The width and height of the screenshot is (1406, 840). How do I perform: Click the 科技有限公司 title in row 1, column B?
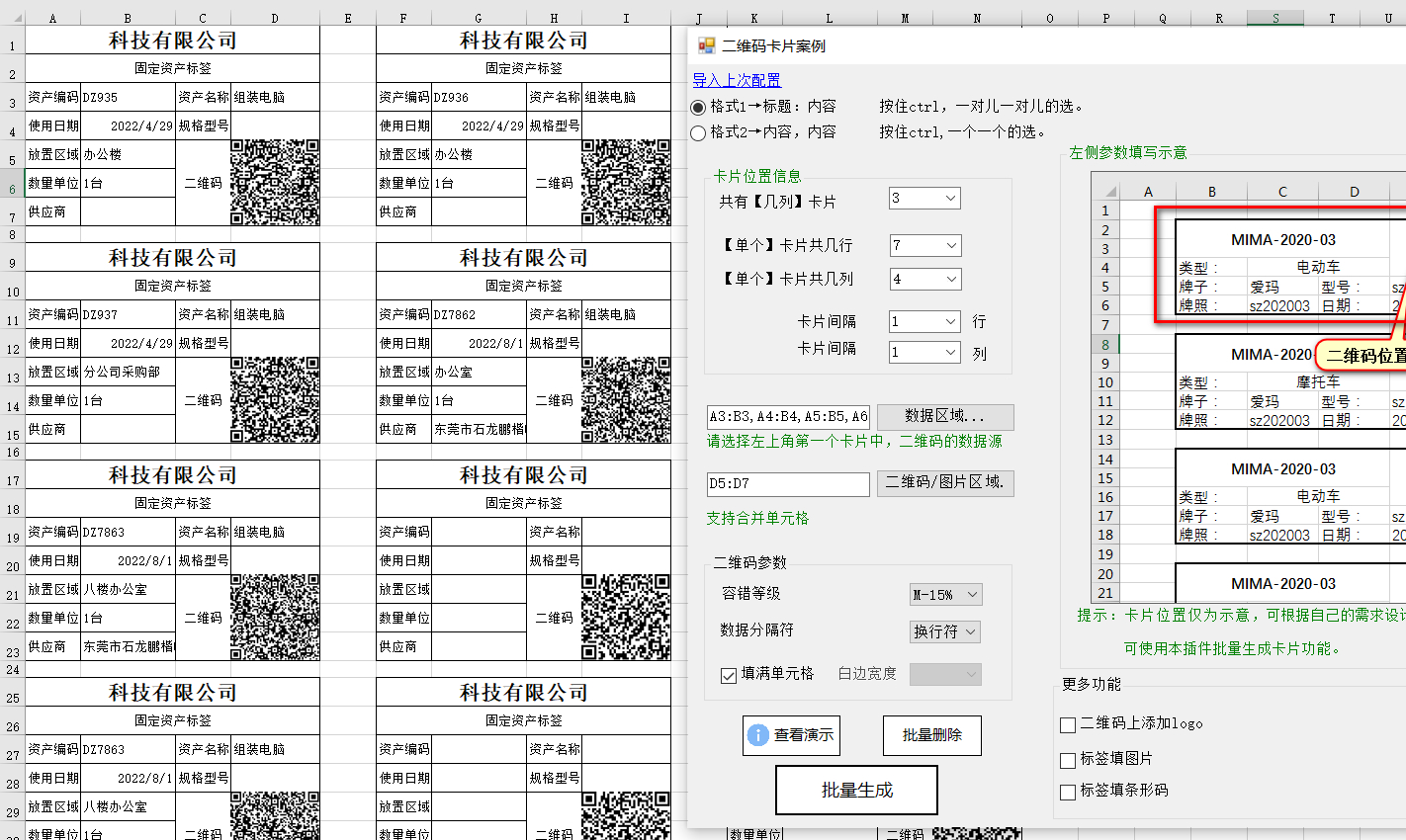point(173,40)
